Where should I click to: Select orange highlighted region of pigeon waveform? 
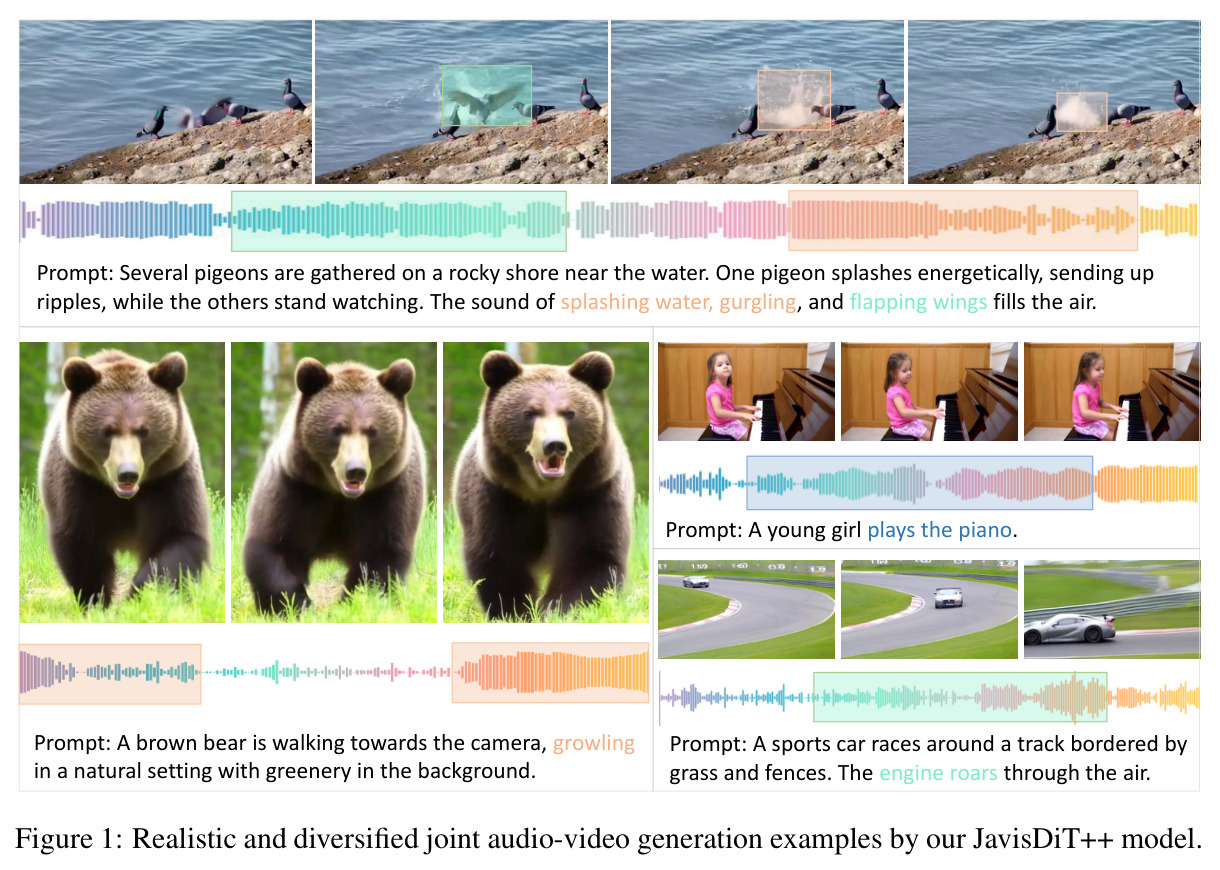coord(963,220)
